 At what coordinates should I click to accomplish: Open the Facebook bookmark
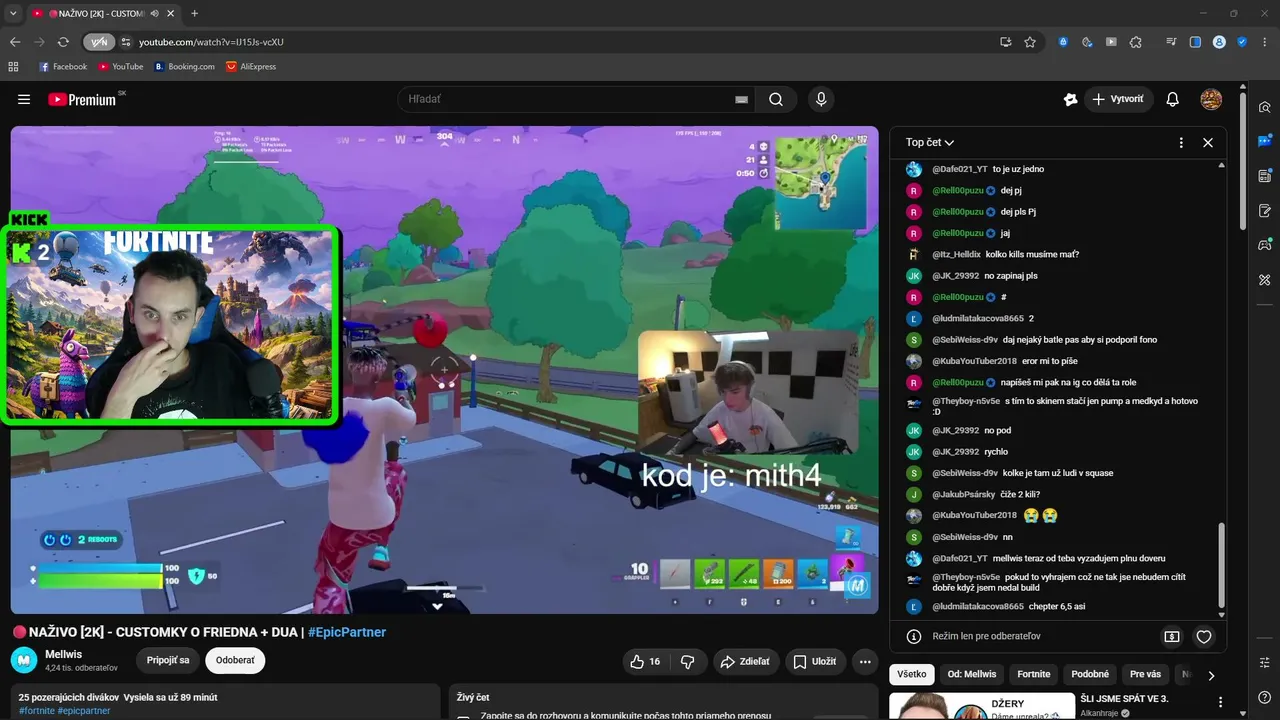coord(62,67)
